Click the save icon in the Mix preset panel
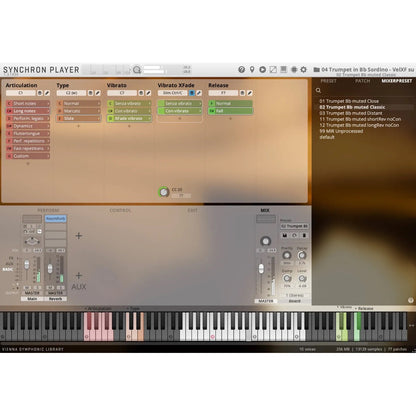Screen dimensions: 416x416 pos(285,235)
